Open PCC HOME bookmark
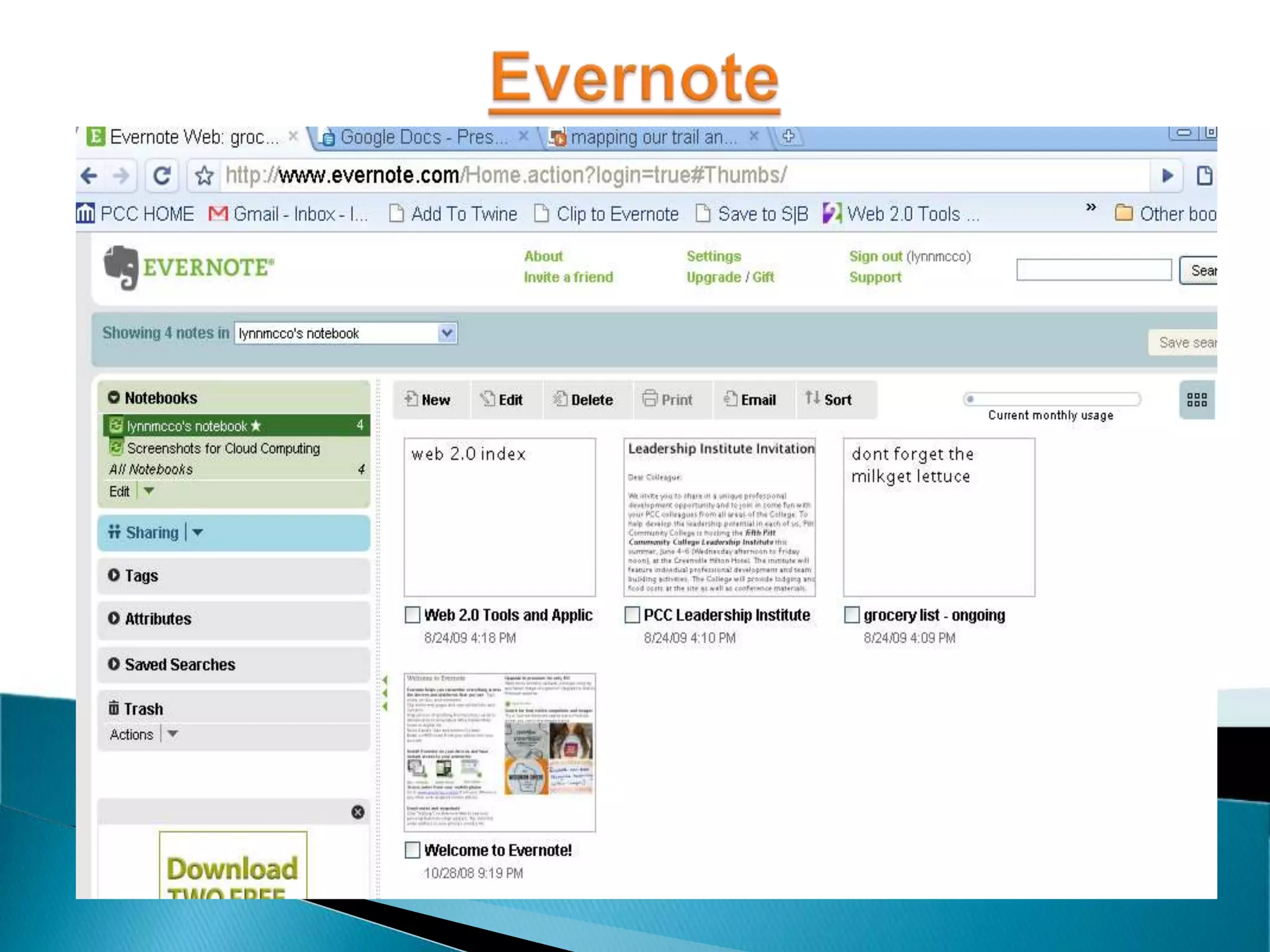 (x=135, y=214)
